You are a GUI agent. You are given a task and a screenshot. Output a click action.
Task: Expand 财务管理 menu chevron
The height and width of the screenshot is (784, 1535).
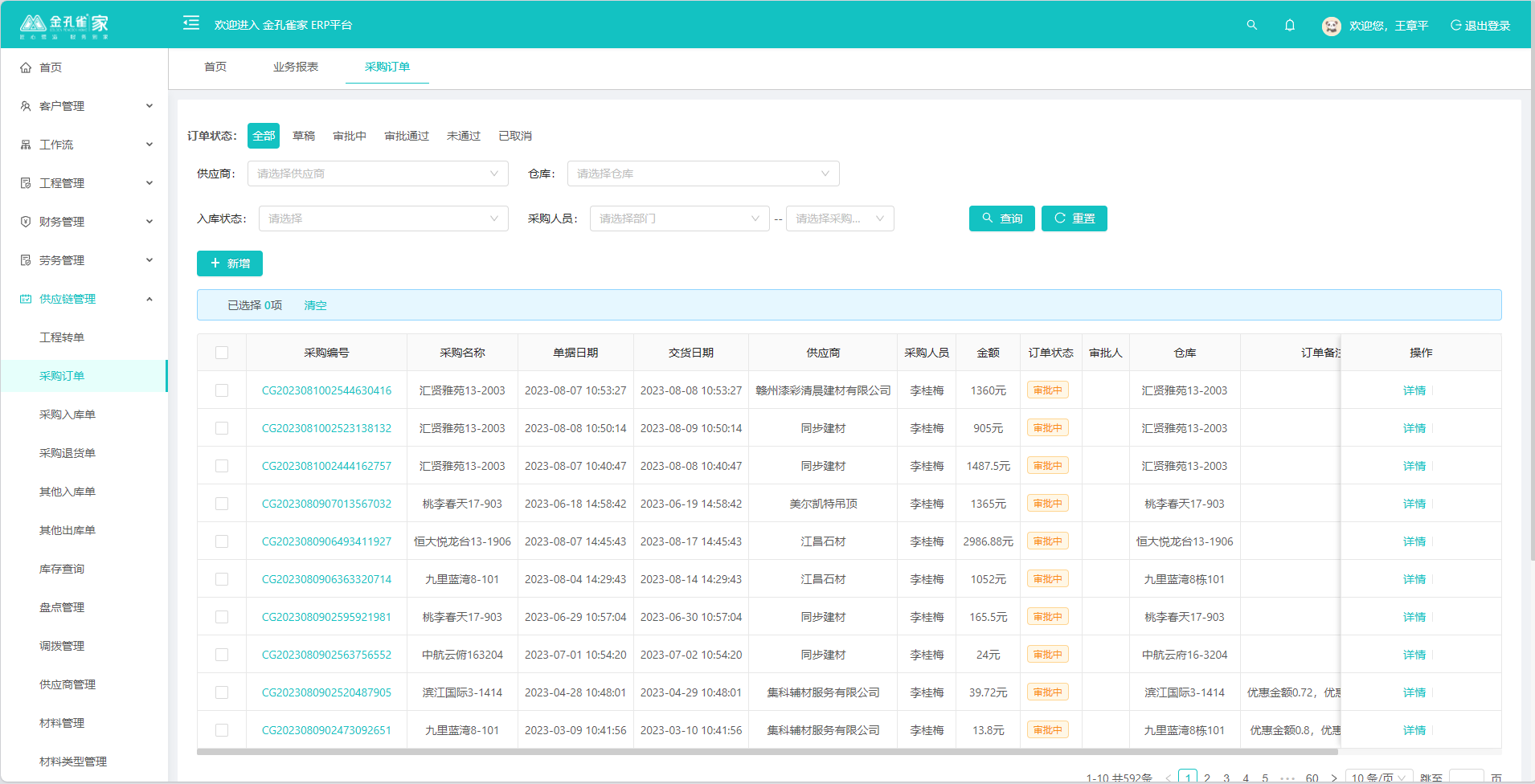(149, 222)
